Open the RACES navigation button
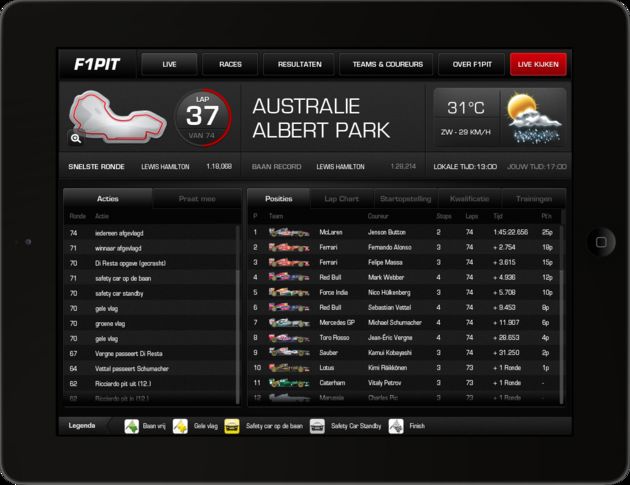This screenshot has width=630, height=485. (230, 64)
